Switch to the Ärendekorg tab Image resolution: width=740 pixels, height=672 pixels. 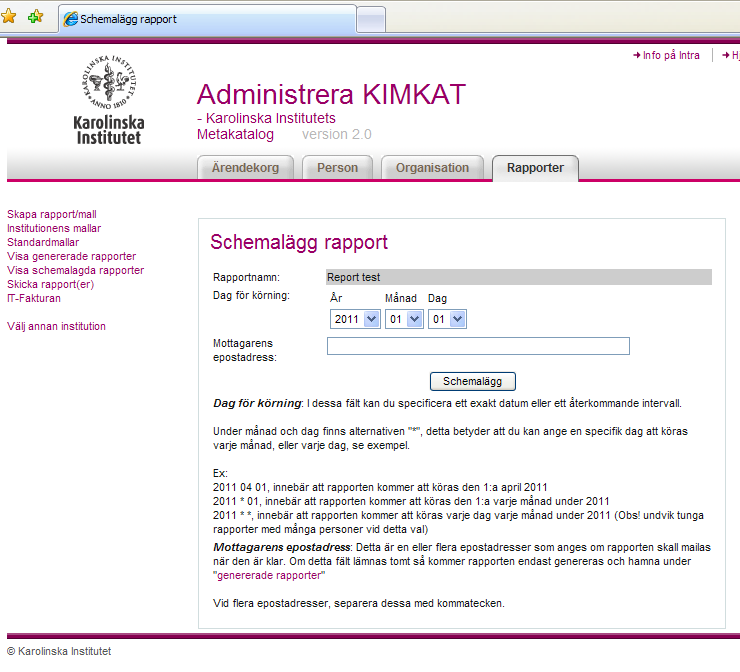tap(245, 168)
